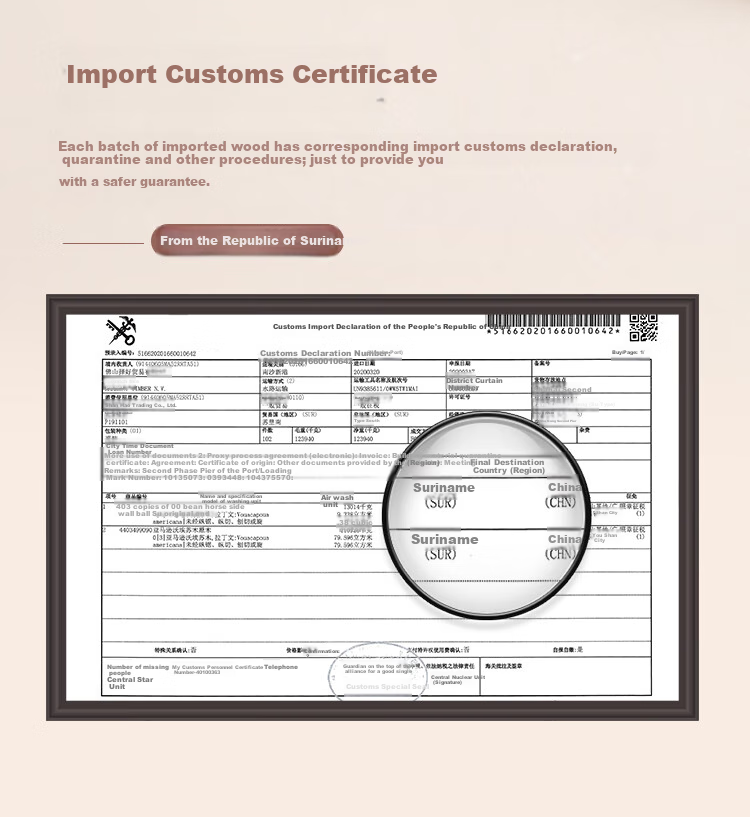
Task: Click the "403 copies of 00 bean horse side" row
Action: [180, 506]
